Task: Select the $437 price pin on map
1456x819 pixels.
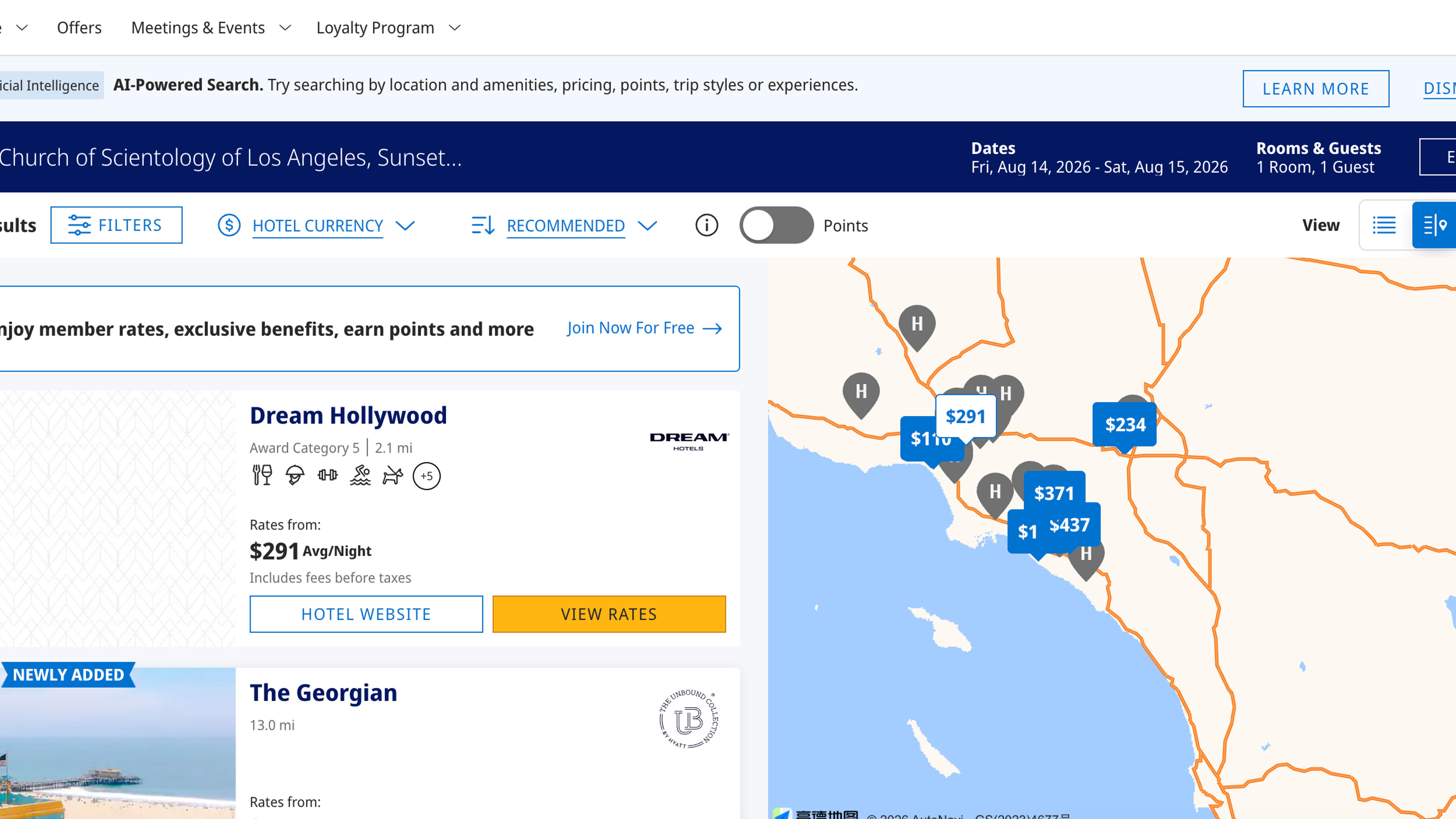Action: 1070,525
